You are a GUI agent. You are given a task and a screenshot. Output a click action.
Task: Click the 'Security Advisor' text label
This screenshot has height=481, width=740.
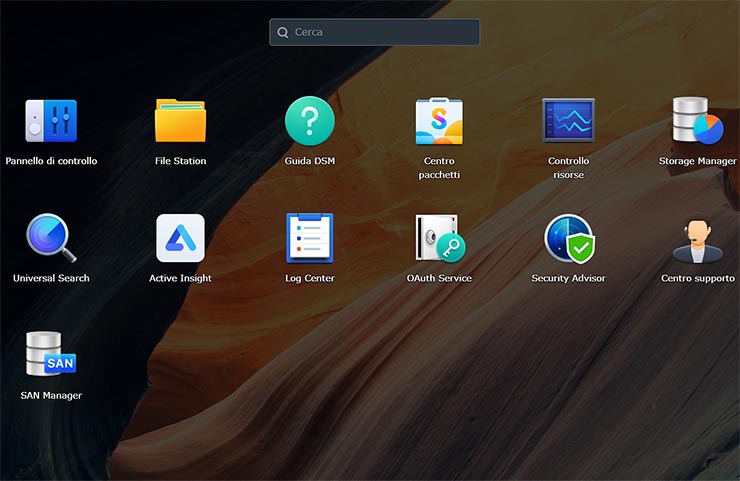click(x=568, y=278)
